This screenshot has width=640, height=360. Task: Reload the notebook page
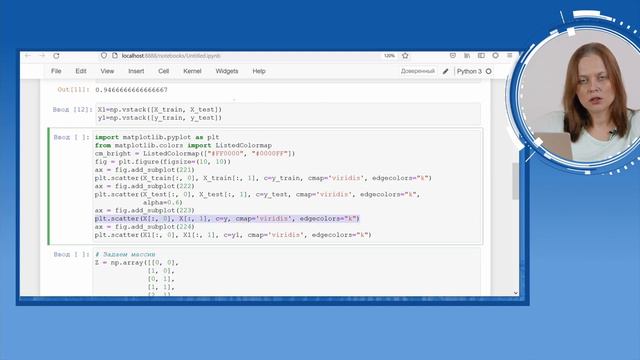coord(56,56)
